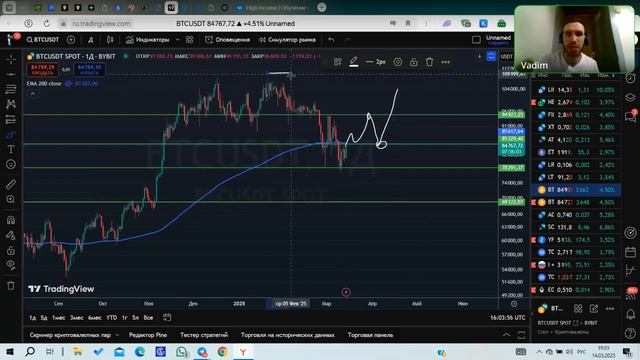This screenshot has height=360, width=640.
Task: Click the red sell price button
Action: [43, 70]
